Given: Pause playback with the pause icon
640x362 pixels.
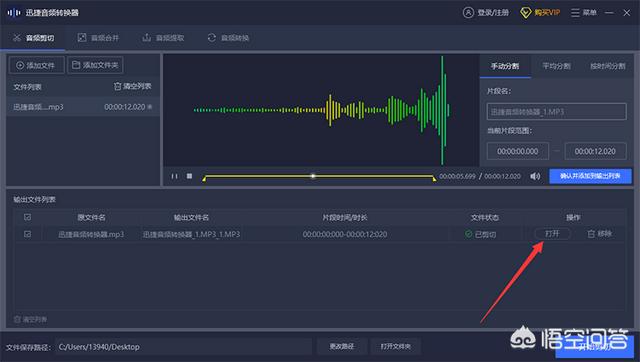Looking at the screenshot, I should tap(174, 176).
